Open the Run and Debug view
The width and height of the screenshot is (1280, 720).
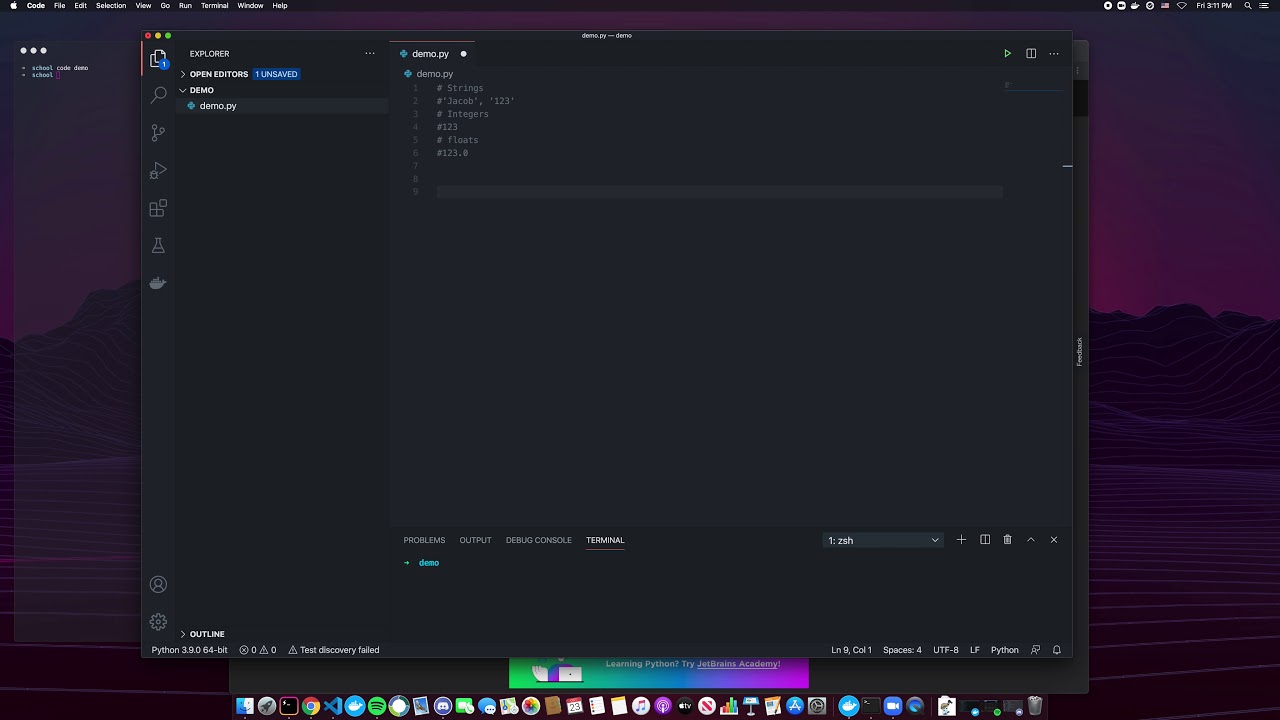coord(158,171)
